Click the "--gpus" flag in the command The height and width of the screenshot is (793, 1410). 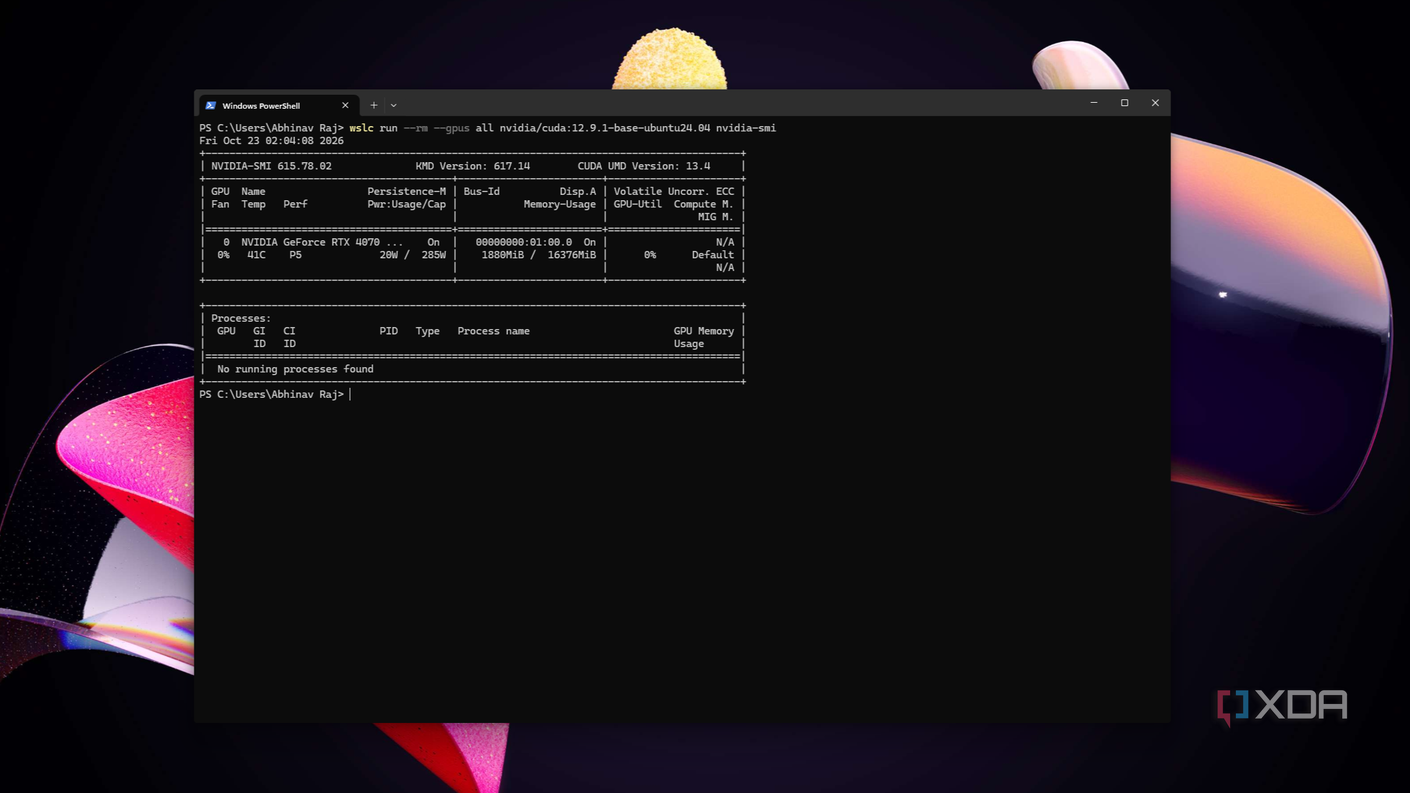click(451, 128)
